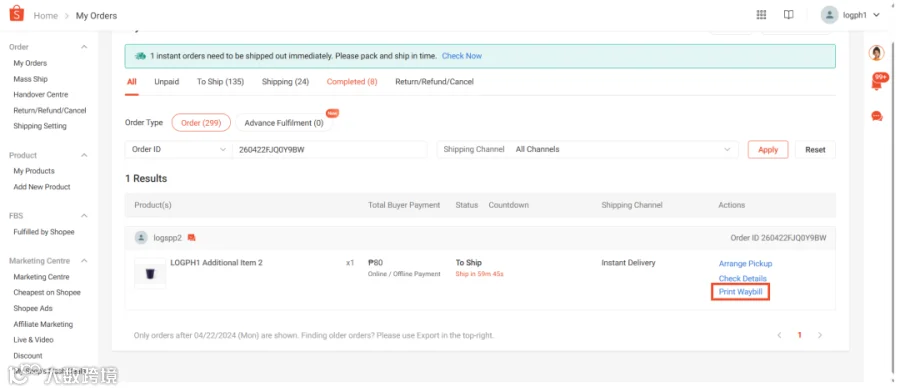The image size is (900, 392).
Task: Open Live & Video in sidebar
Action: (33, 340)
